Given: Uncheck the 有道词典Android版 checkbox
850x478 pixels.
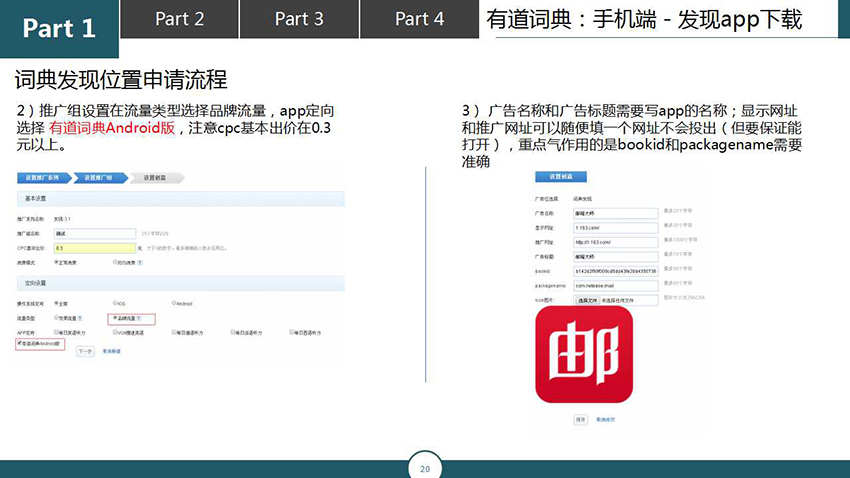Looking at the screenshot, I should click(x=20, y=343).
